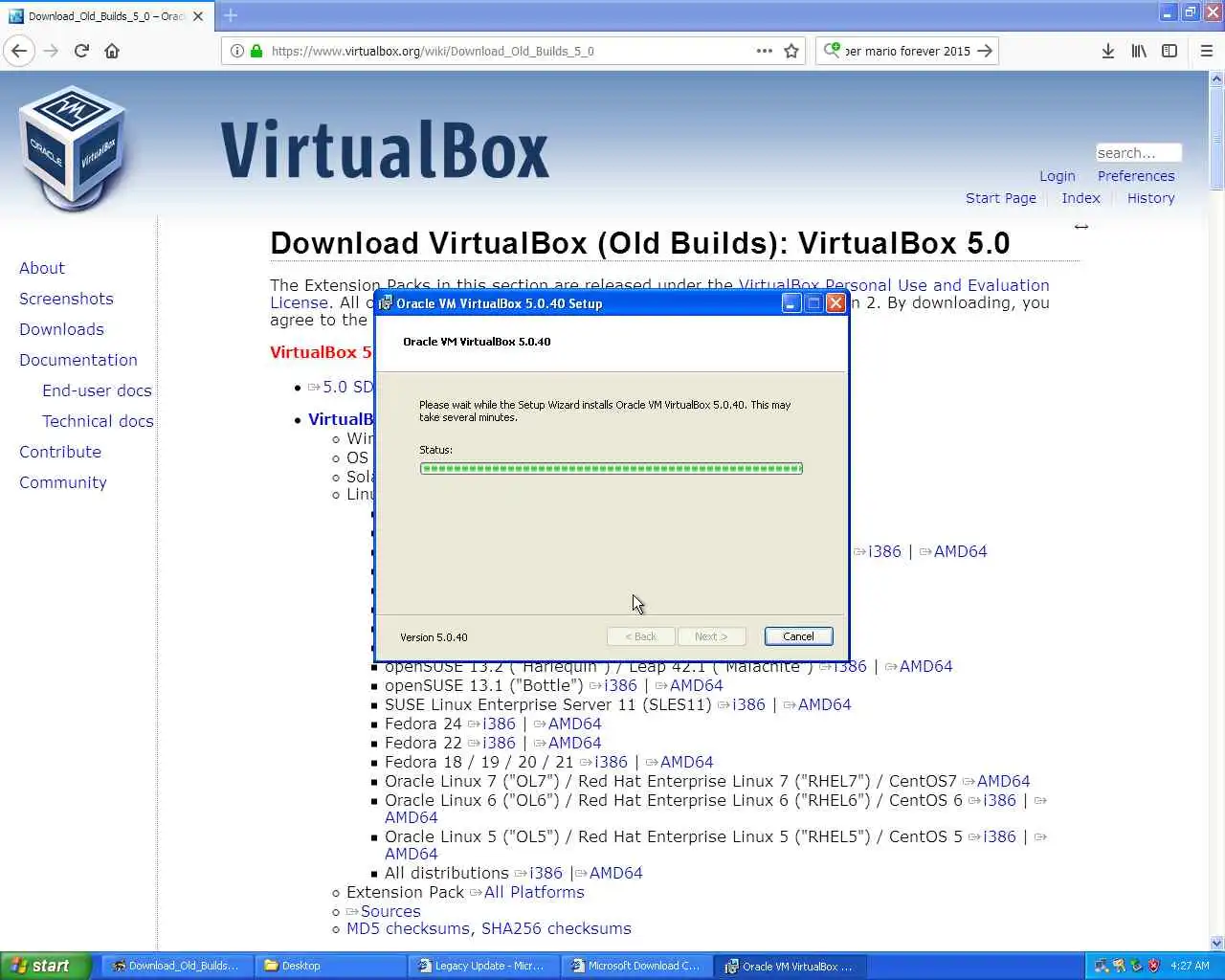
Task: Open the History link
Action: point(1151,198)
